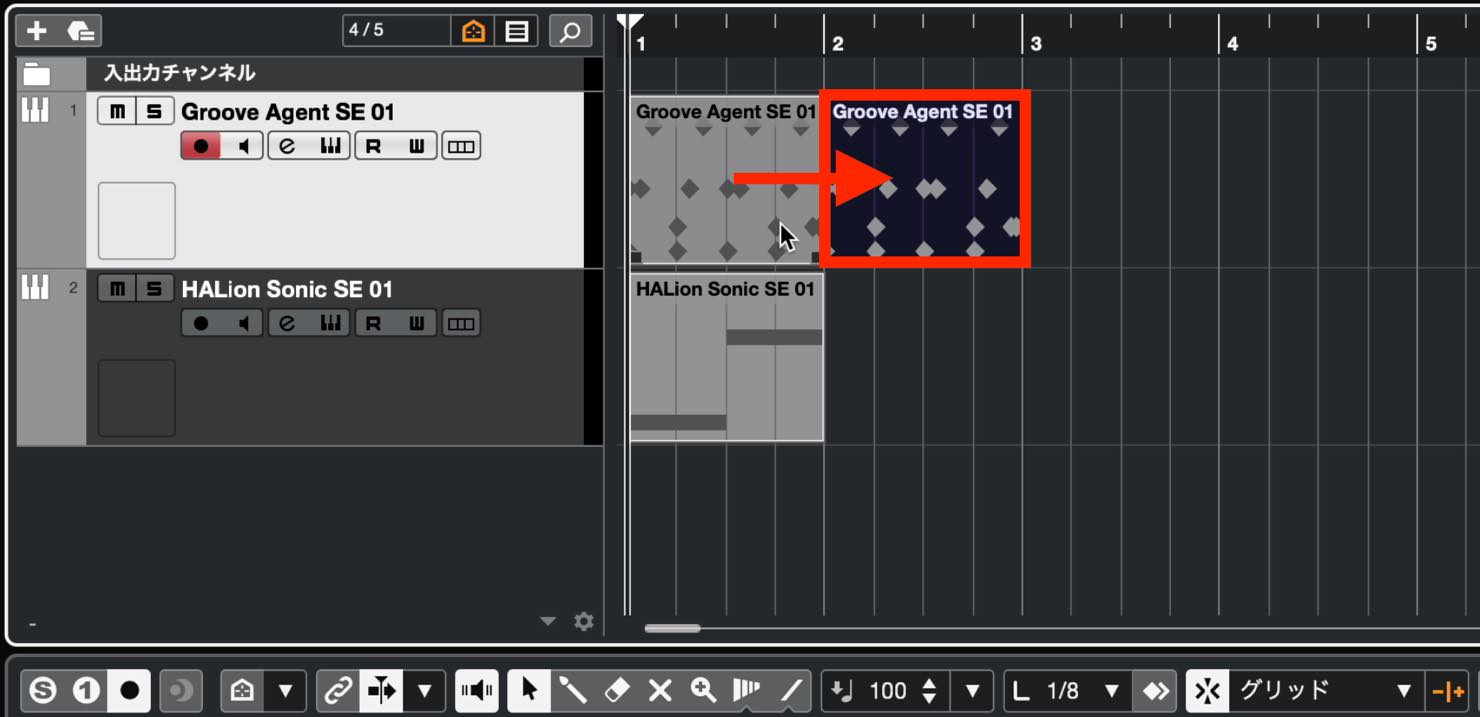
Task: Open channel settings (e) for HALion Sonic SE 01
Action: 288,323
